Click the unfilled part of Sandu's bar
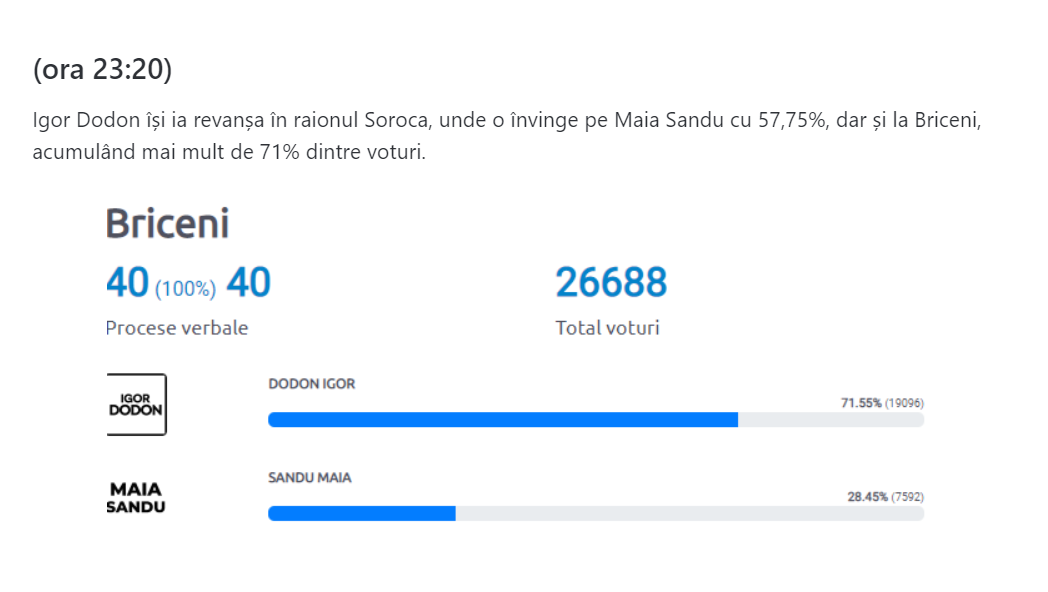The image size is (1048, 592). 690,513
